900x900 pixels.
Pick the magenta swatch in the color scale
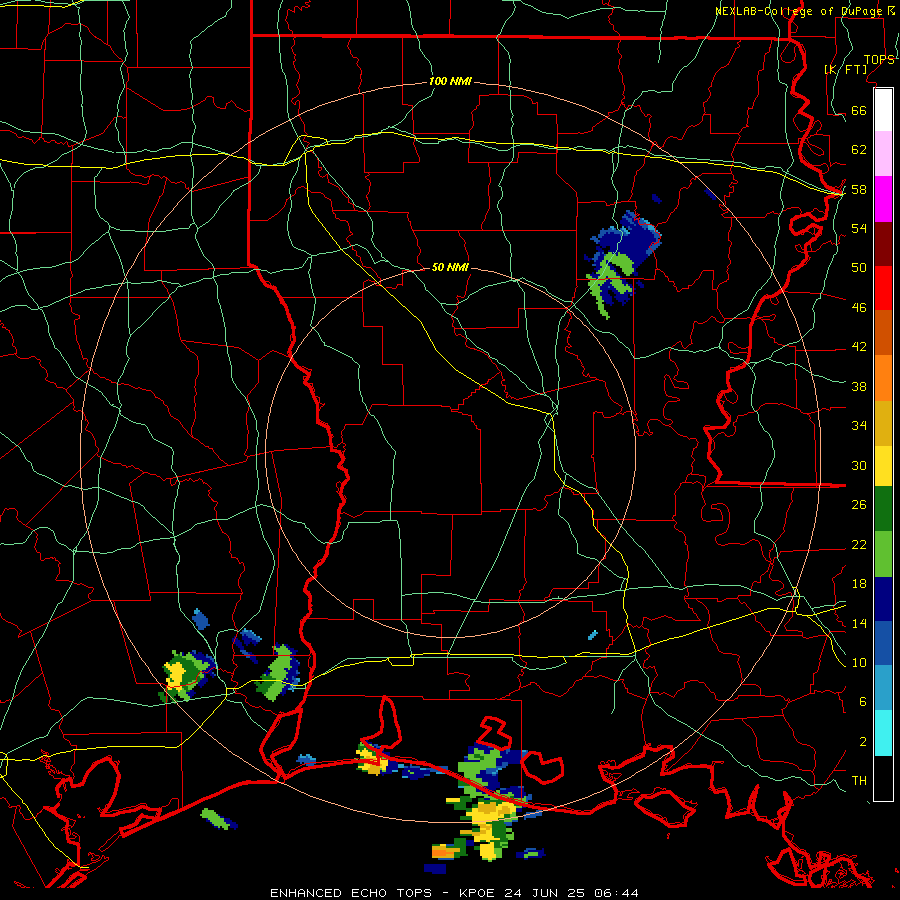pos(883,199)
